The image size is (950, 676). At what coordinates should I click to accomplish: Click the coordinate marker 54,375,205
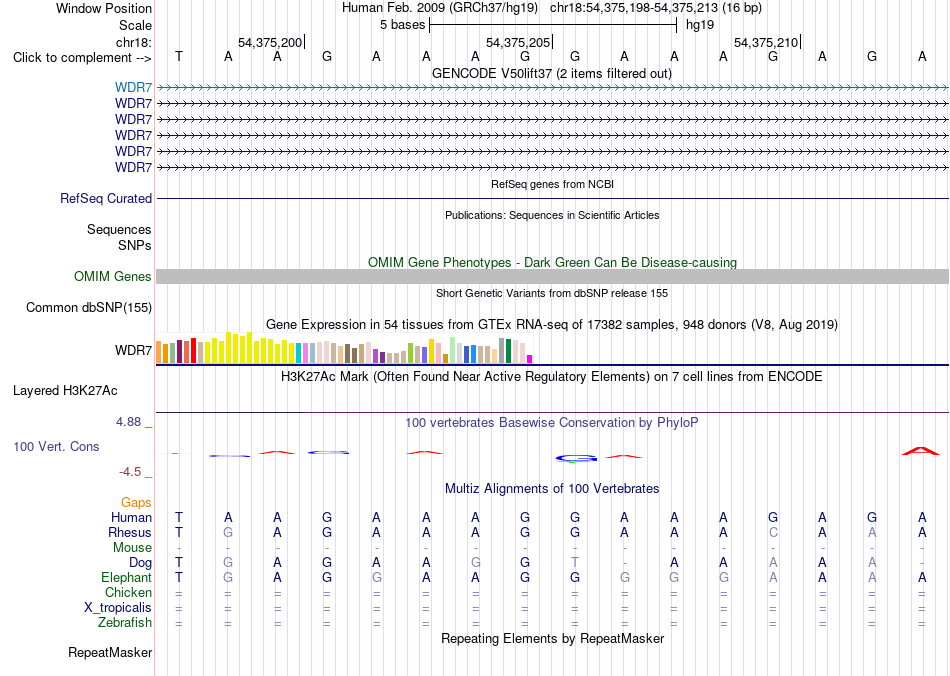[x=518, y=42]
